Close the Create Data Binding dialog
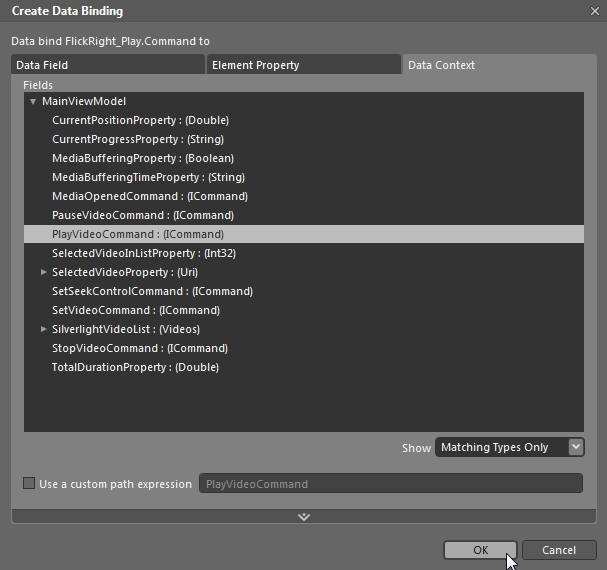 click(x=595, y=11)
